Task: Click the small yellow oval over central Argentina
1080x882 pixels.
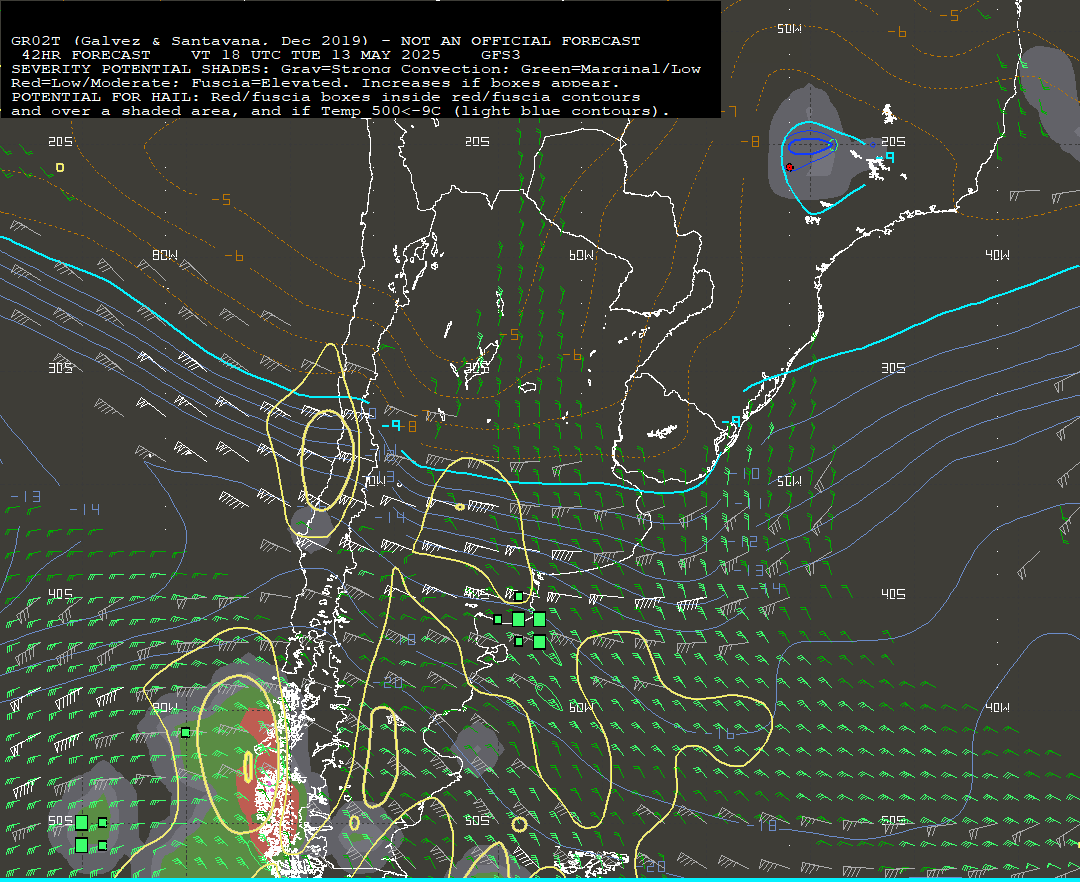Action: tap(459, 507)
